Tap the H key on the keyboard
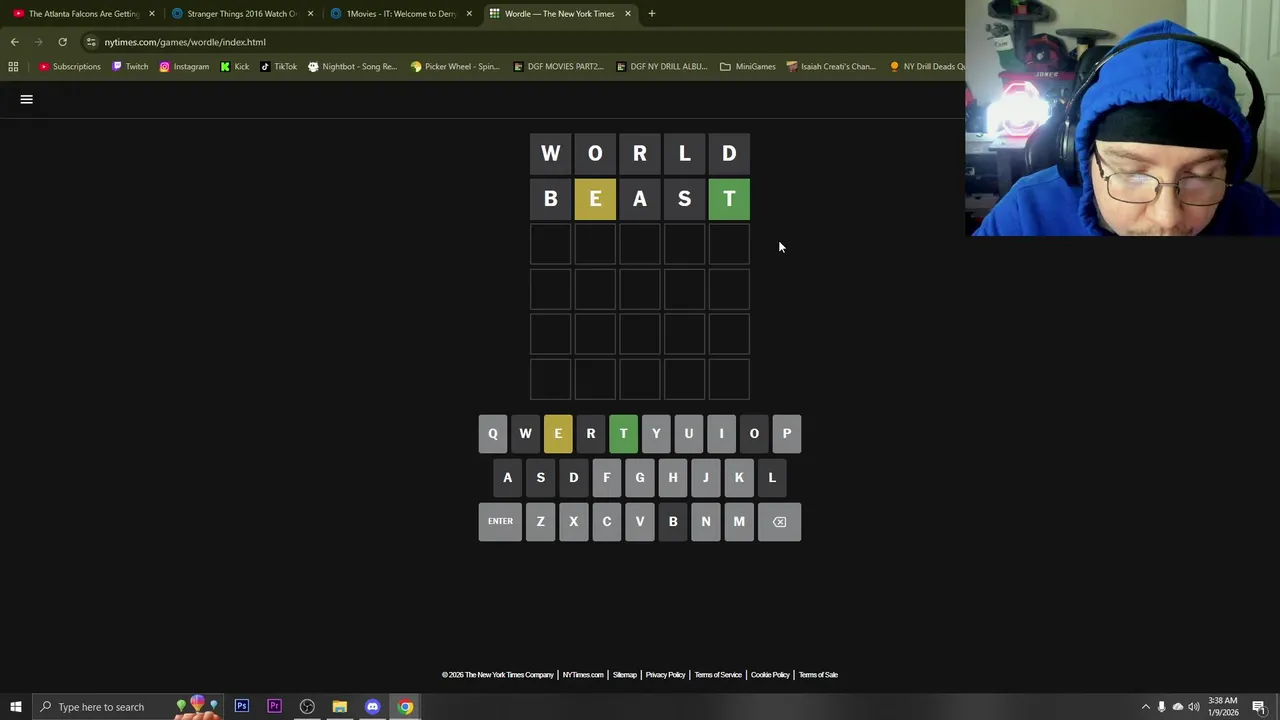Viewport: 1280px width, 720px height. [x=673, y=478]
